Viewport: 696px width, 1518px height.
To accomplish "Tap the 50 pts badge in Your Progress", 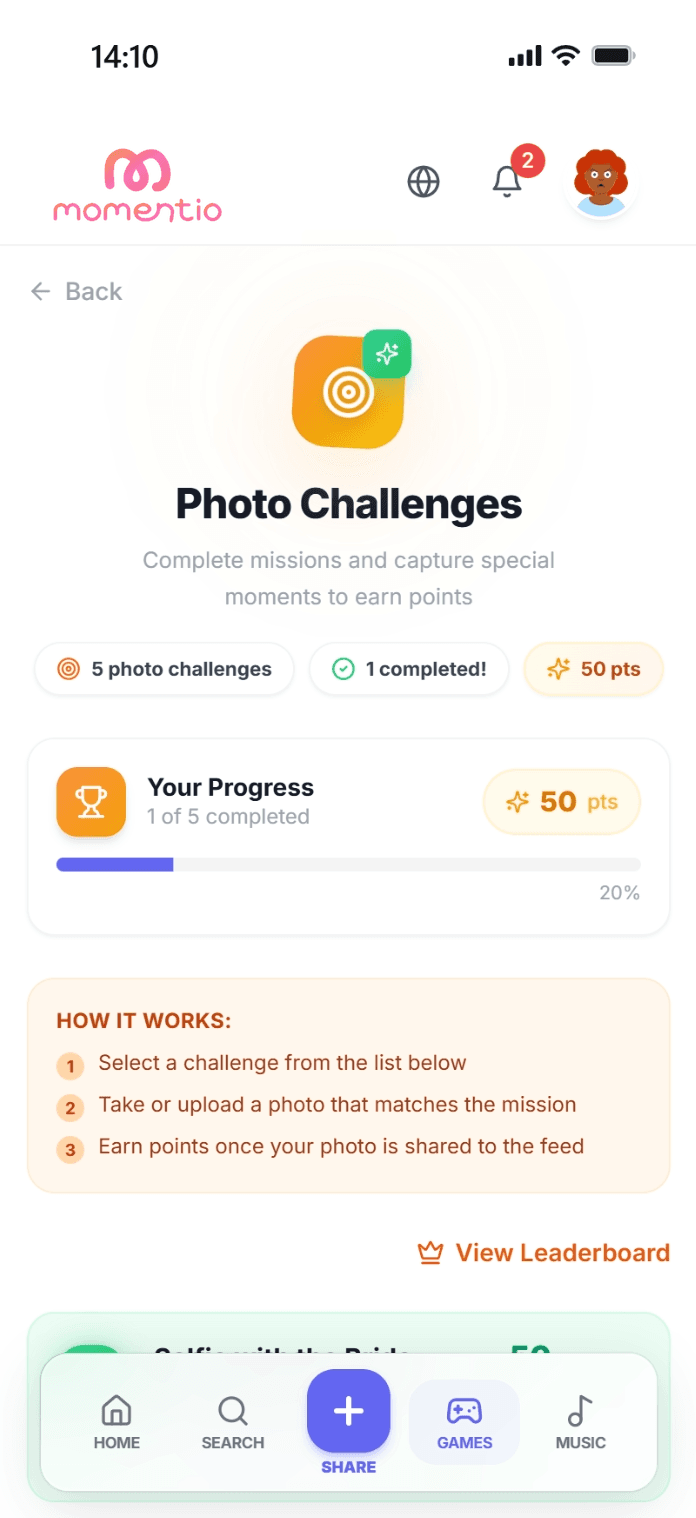I will click(x=562, y=802).
